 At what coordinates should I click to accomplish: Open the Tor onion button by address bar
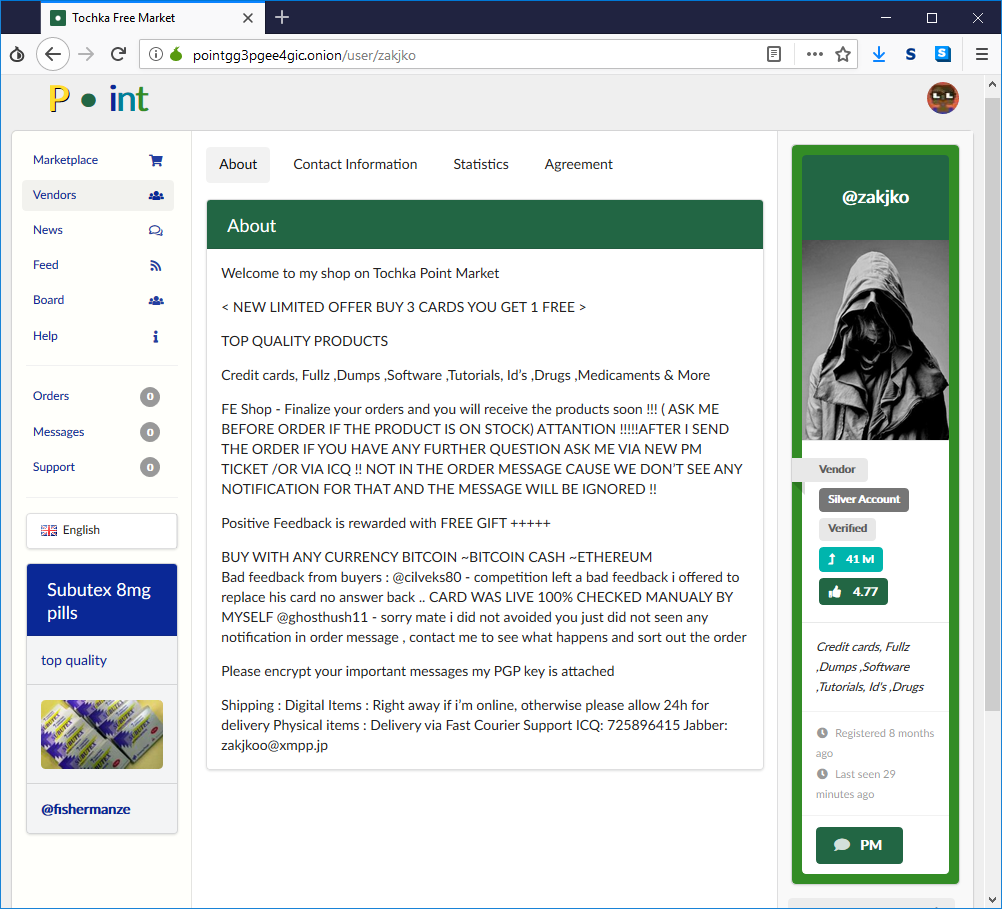pyautogui.click(x=176, y=54)
